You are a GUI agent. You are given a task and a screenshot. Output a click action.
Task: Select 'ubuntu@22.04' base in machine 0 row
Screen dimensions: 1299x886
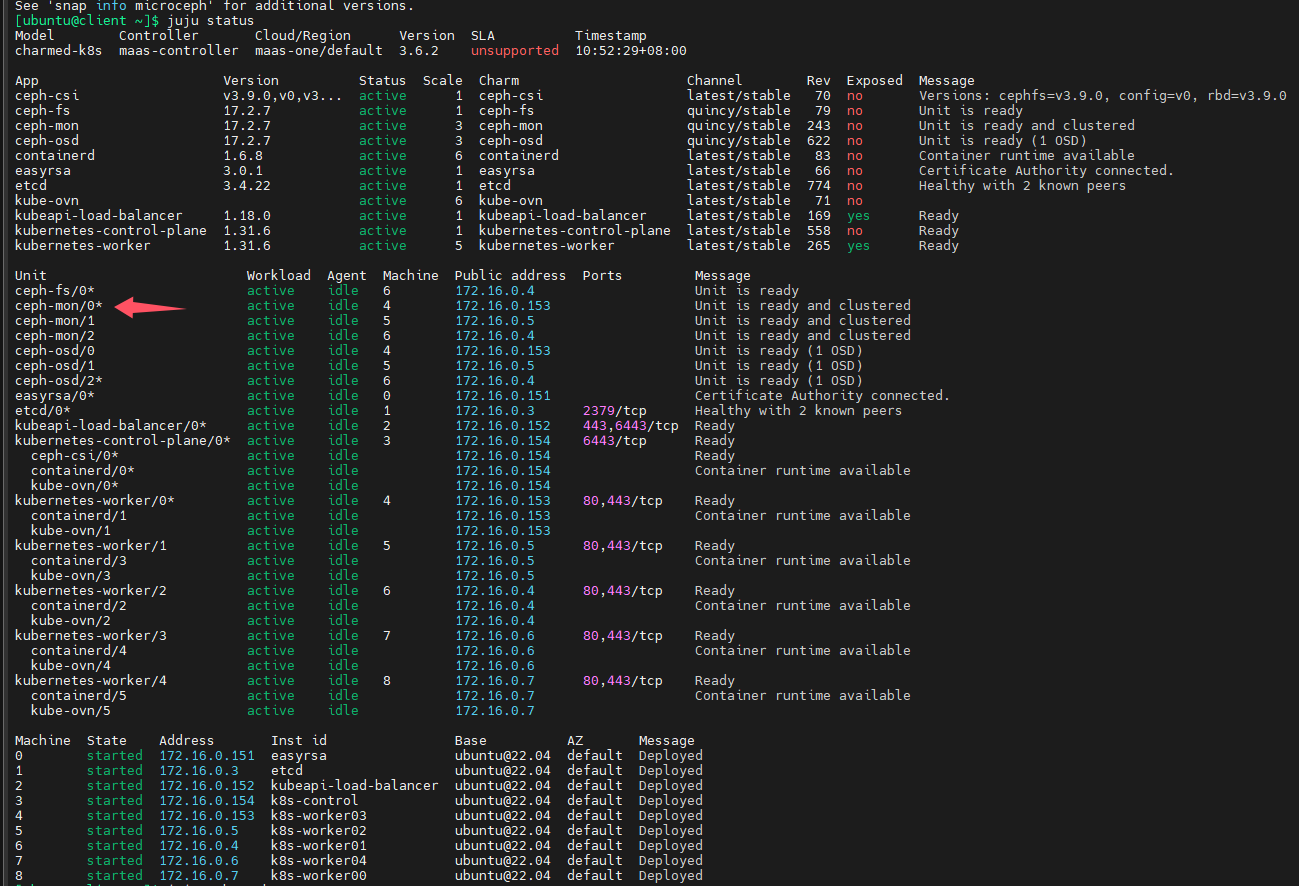[503, 756]
